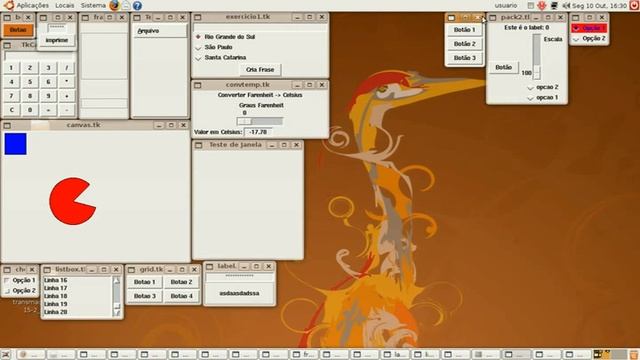The height and width of the screenshot is (360, 640).
Task: Click calculator equals key
Action: 48,110
